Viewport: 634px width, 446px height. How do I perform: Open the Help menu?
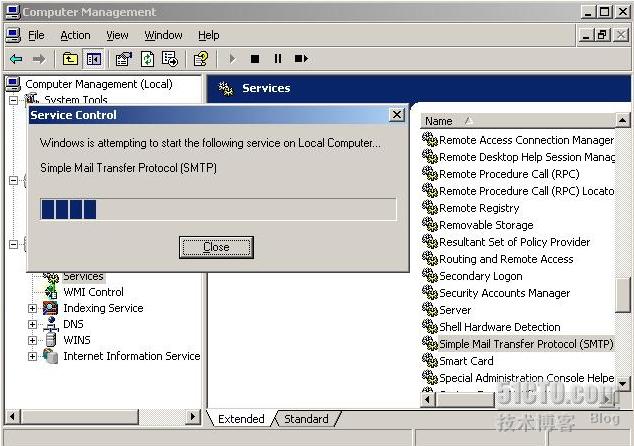coord(209,36)
